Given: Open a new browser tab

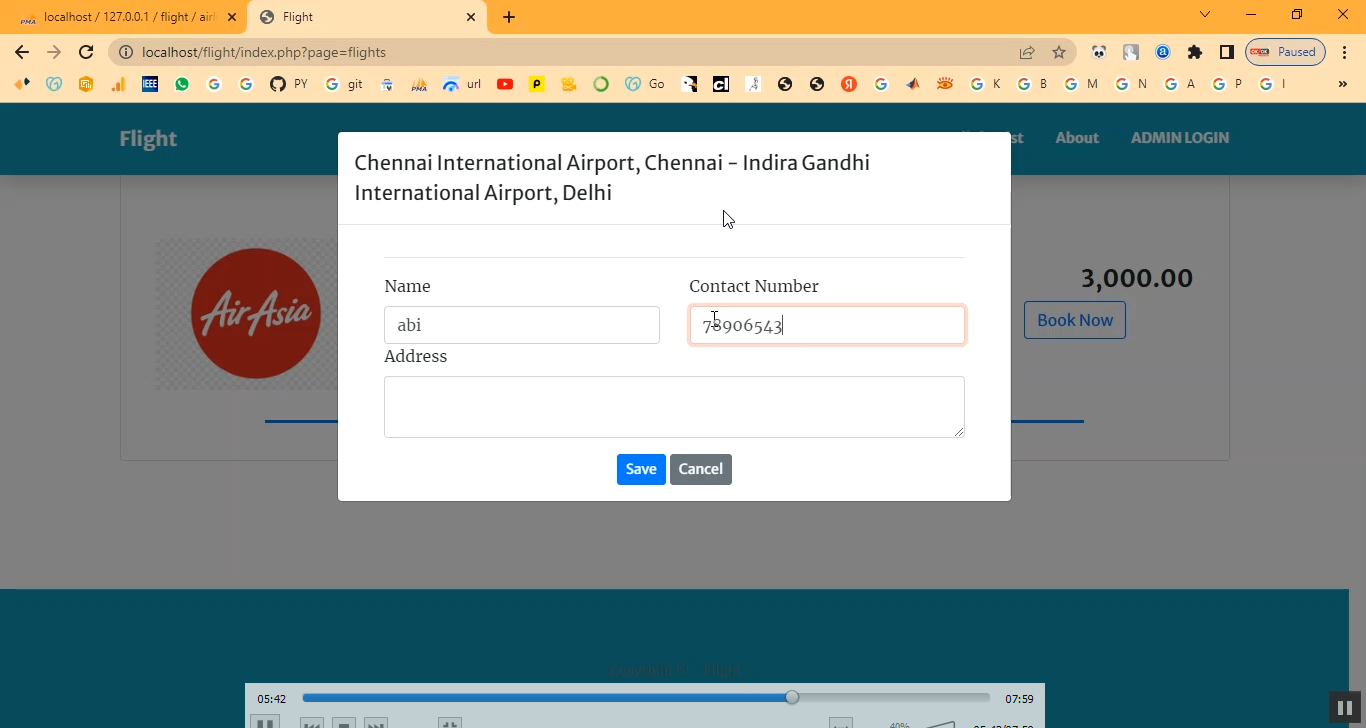Looking at the screenshot, I should [509, 17].
